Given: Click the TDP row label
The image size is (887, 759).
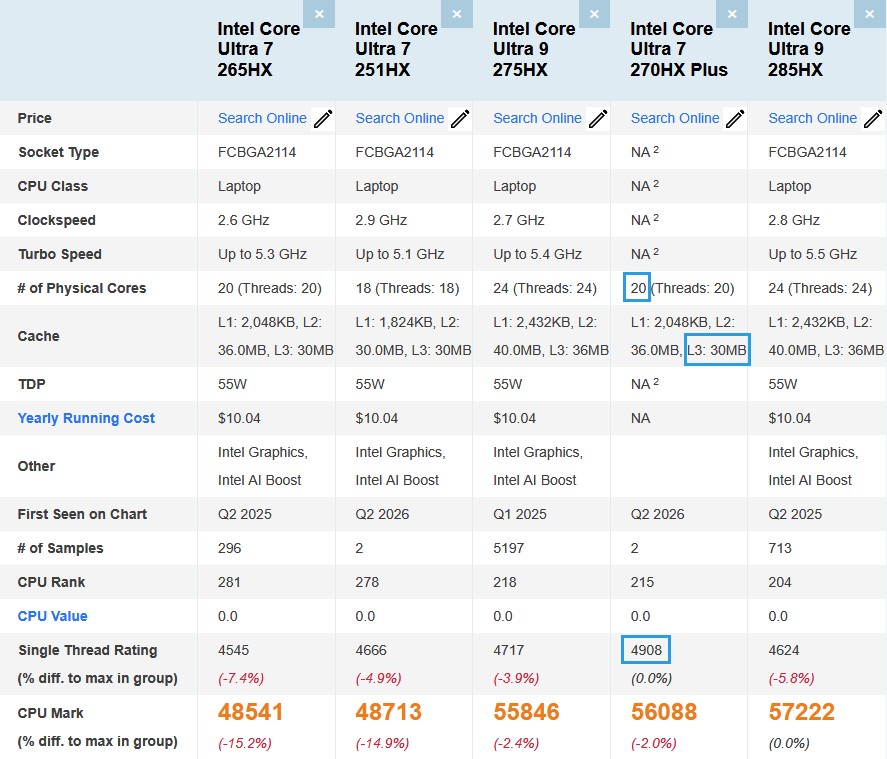Looking at the screenshot, I should click(31, 384).
